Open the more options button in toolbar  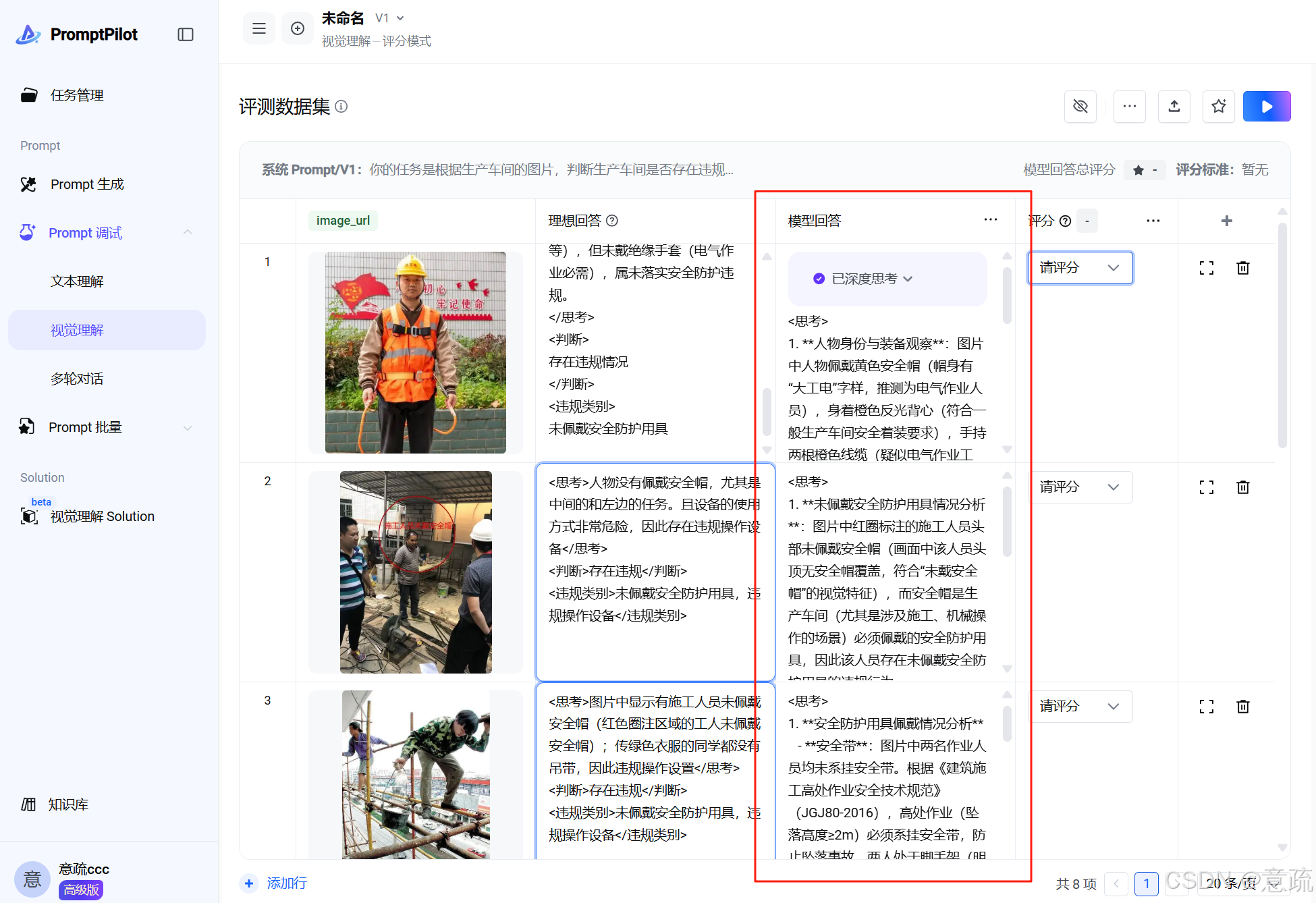pos(1130,107)
